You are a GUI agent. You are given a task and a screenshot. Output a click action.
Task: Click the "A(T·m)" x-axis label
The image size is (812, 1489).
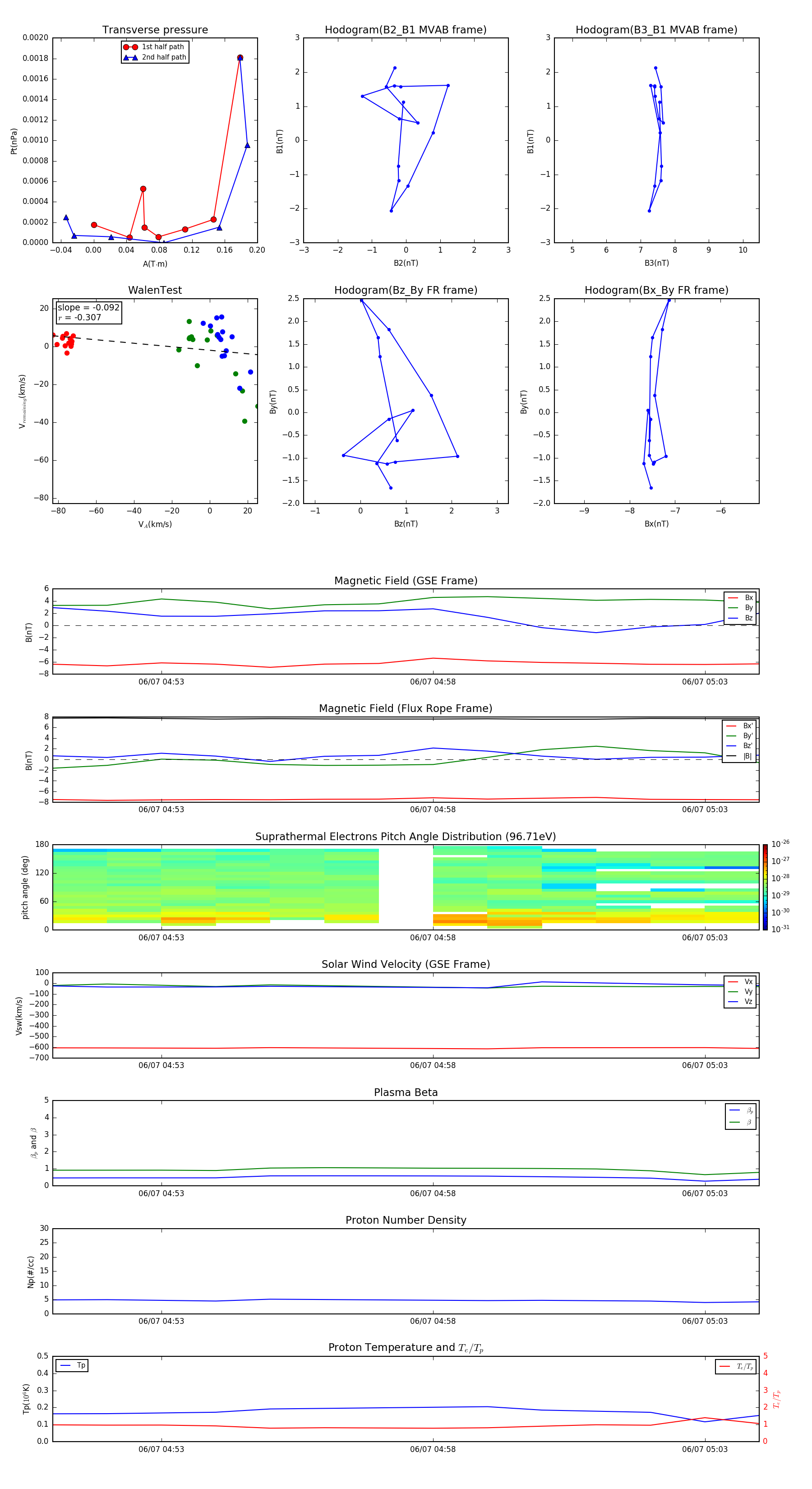(x=155, y=264)
